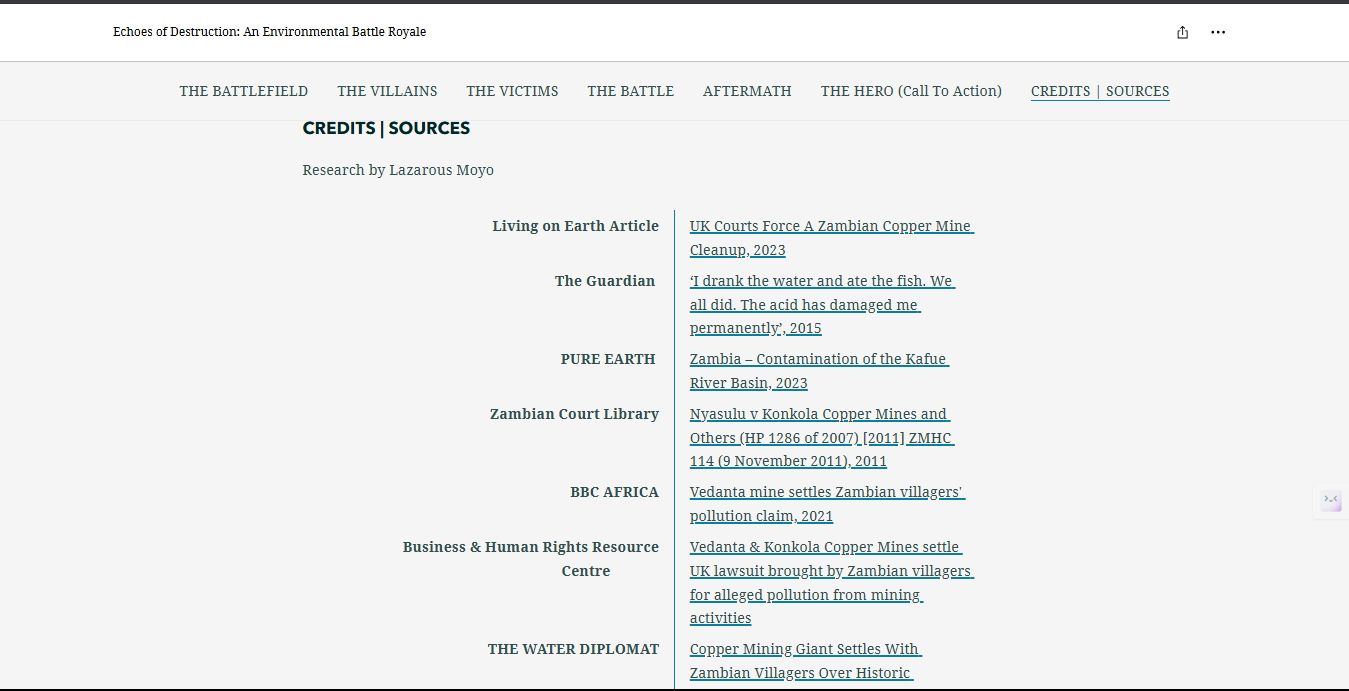This screenshot has height=691, width=1349.
Task: Go to THE BATTLEFIELD section
Action: tap(243, 91)
